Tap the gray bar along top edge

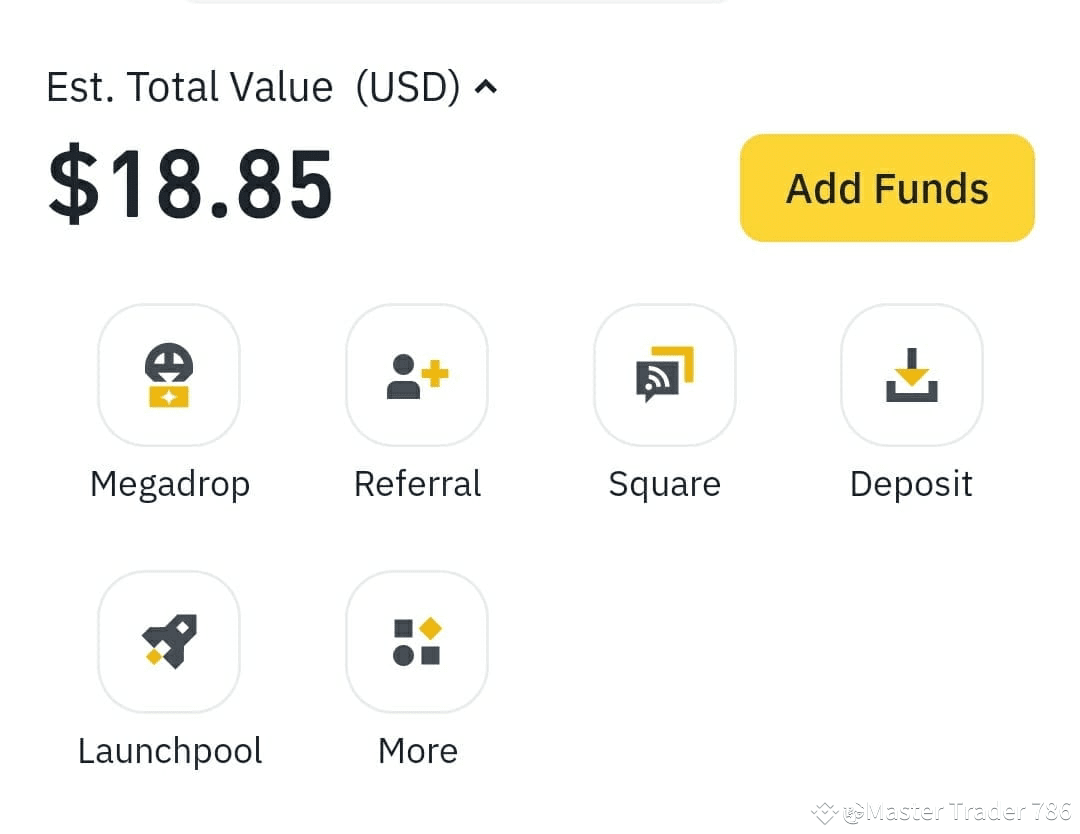456,1
